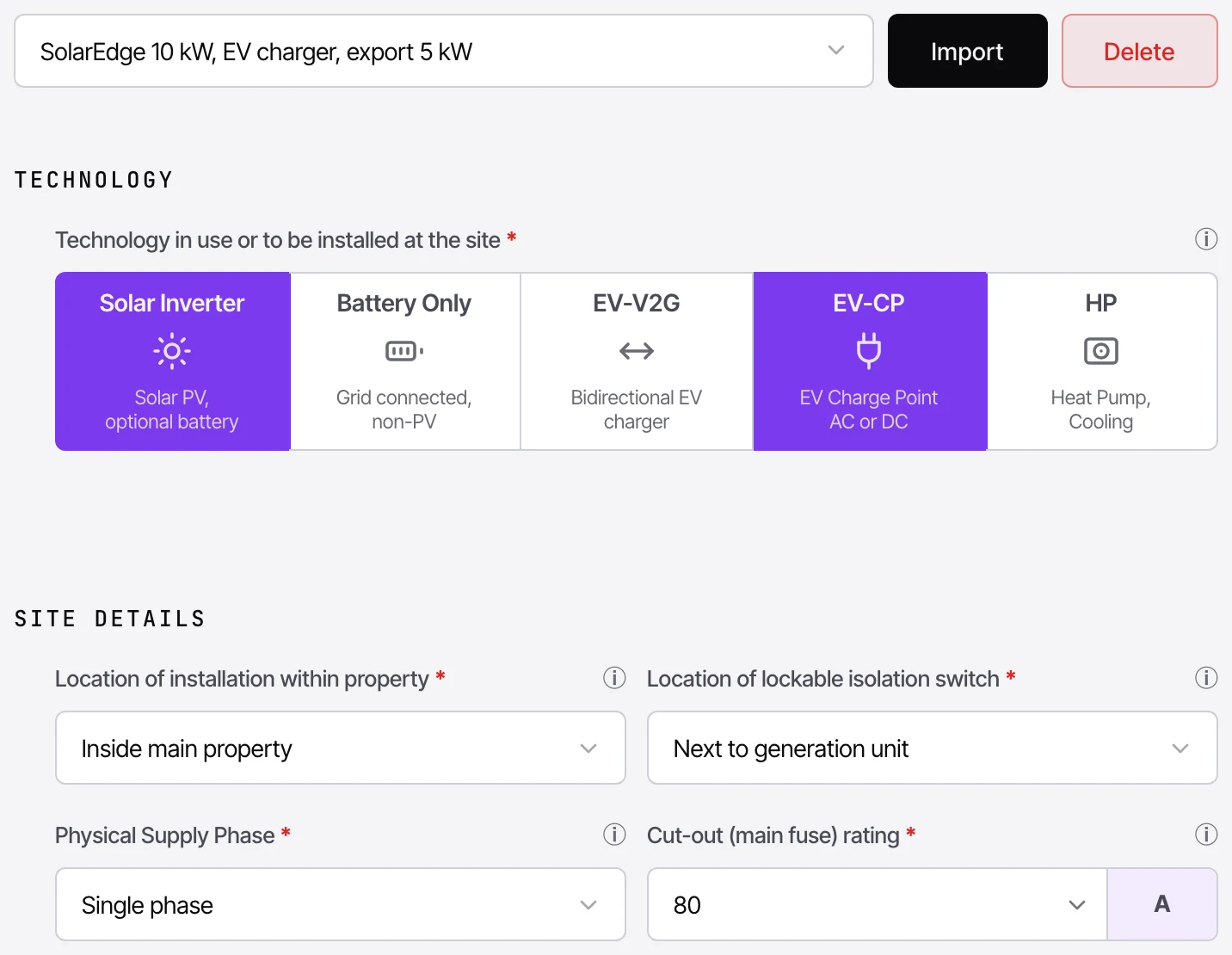Click the bidirectional arrow icon on EV-V2G
The height and width of the screenshot is (955, 1232).
(x=637, y=351)
